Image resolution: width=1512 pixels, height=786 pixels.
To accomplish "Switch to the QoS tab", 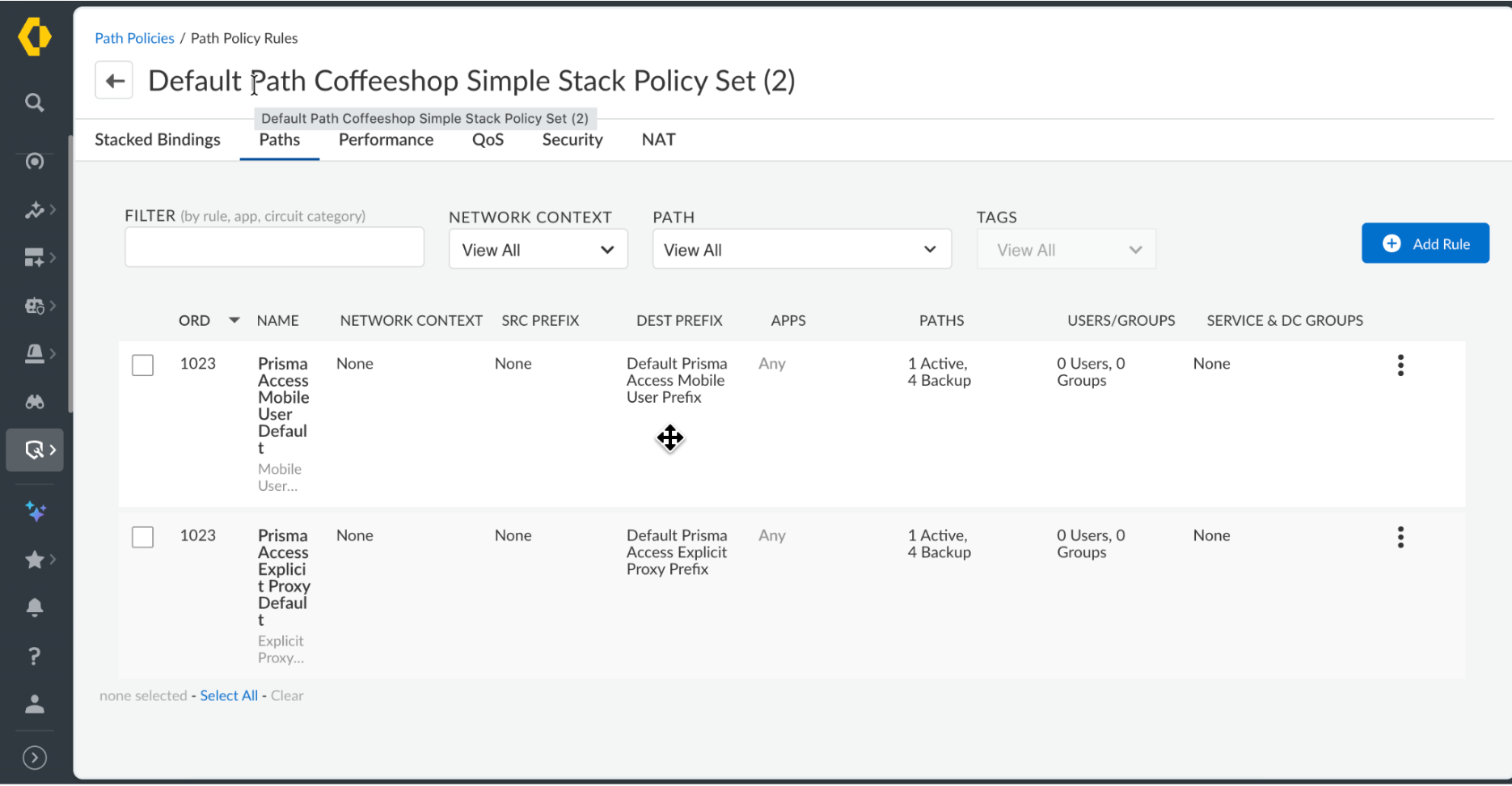I will (x=488, y=140).
